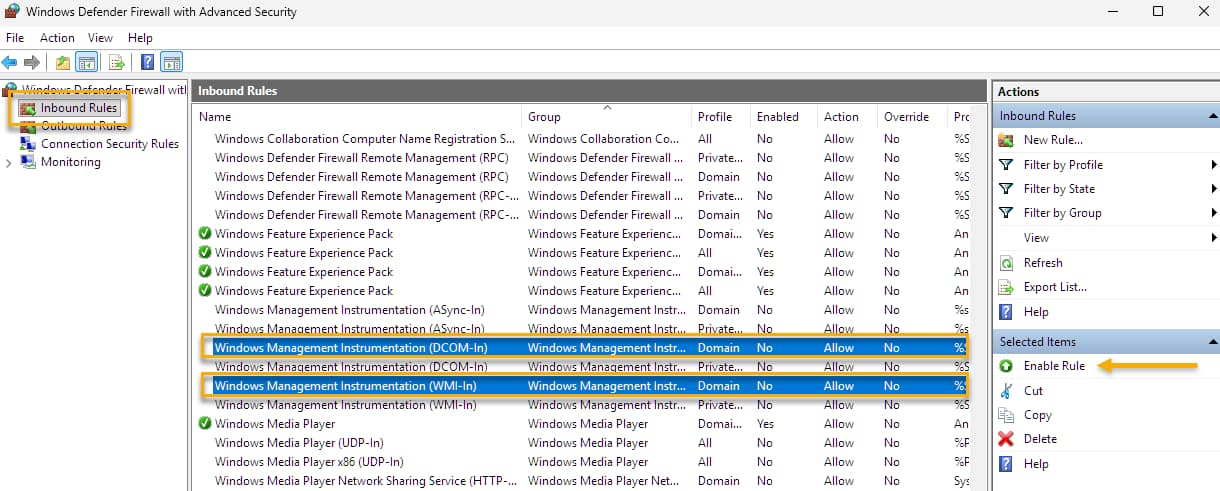This screenshot has height=491, width=1220.
Task: Open the Filter by State submenu arrow
Action: [x=1214, y=189]
